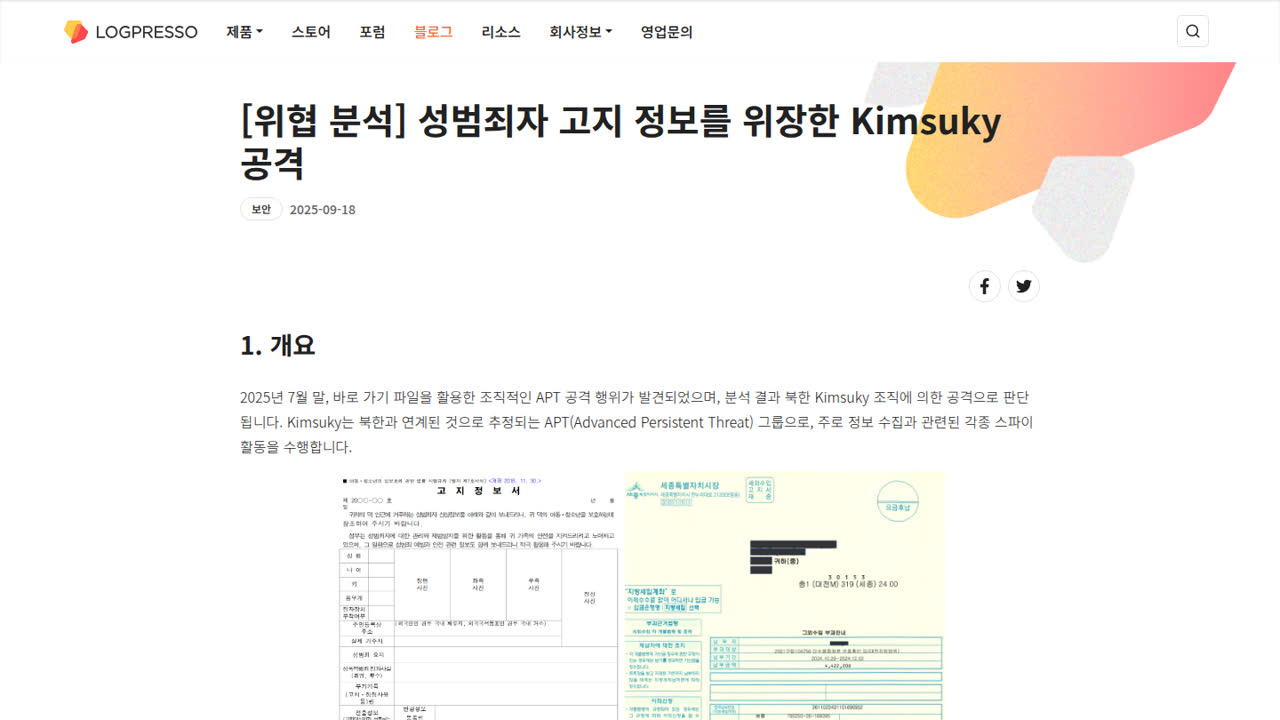This screenshot has width=1280, height=720.
Task: Open the 포럼 menu item
Action: [x=372, y=32]
